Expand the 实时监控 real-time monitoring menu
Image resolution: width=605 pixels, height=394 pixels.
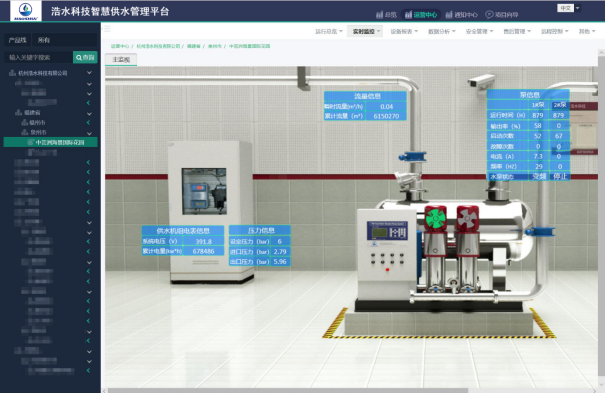365,31
